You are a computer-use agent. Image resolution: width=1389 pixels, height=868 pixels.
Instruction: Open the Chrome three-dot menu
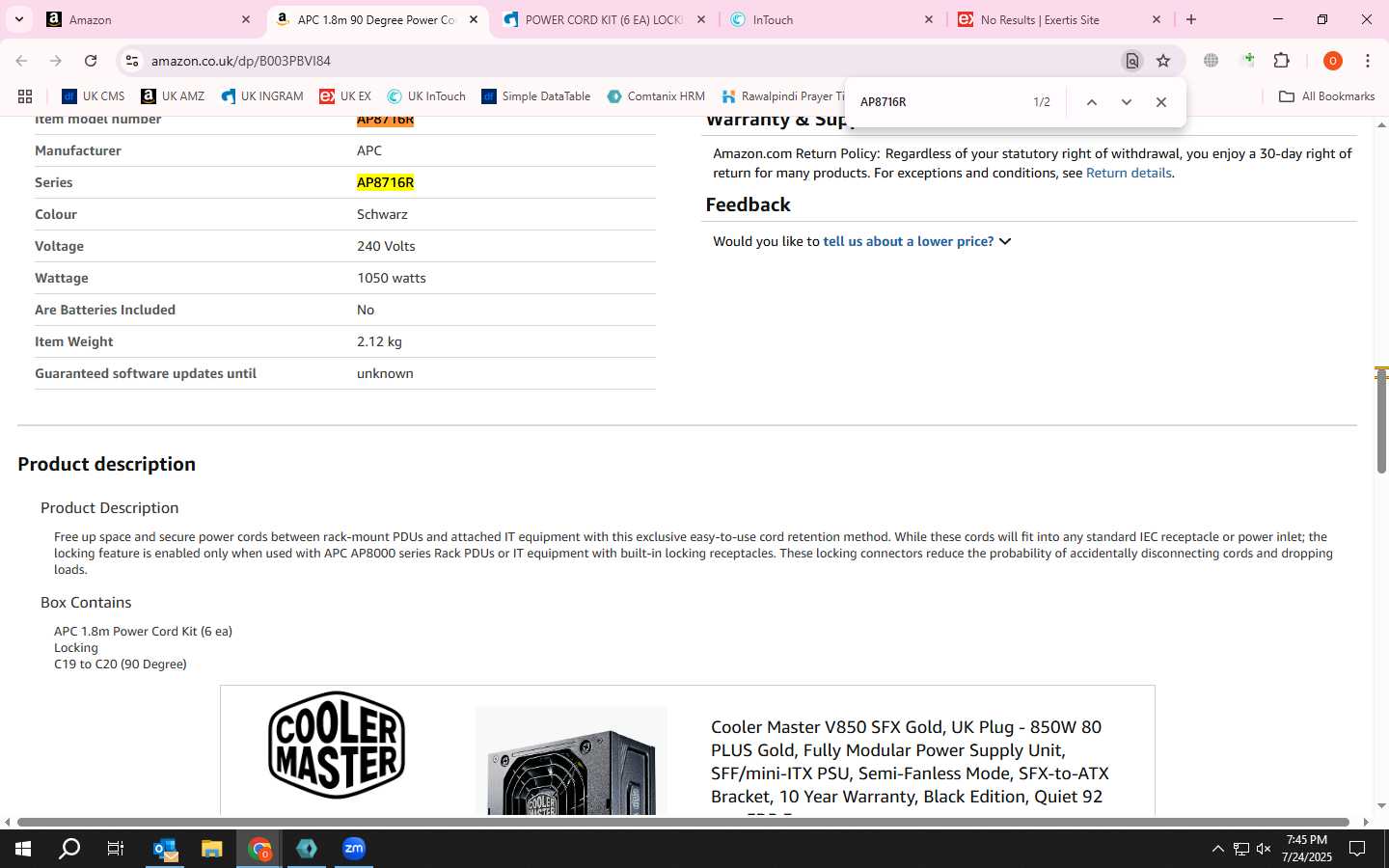pyautogui.click(x=1368, y=61)
